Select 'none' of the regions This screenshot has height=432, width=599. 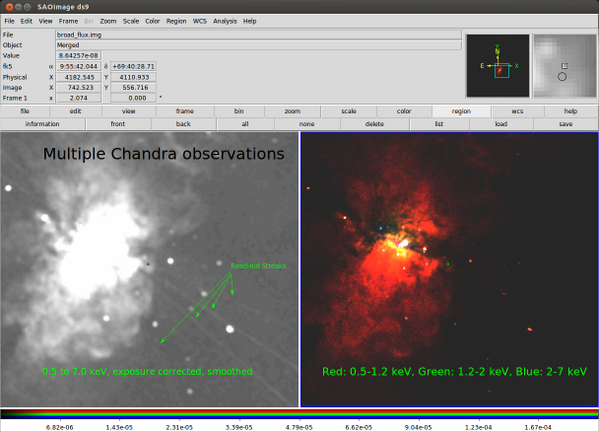[x=307, y=124]
